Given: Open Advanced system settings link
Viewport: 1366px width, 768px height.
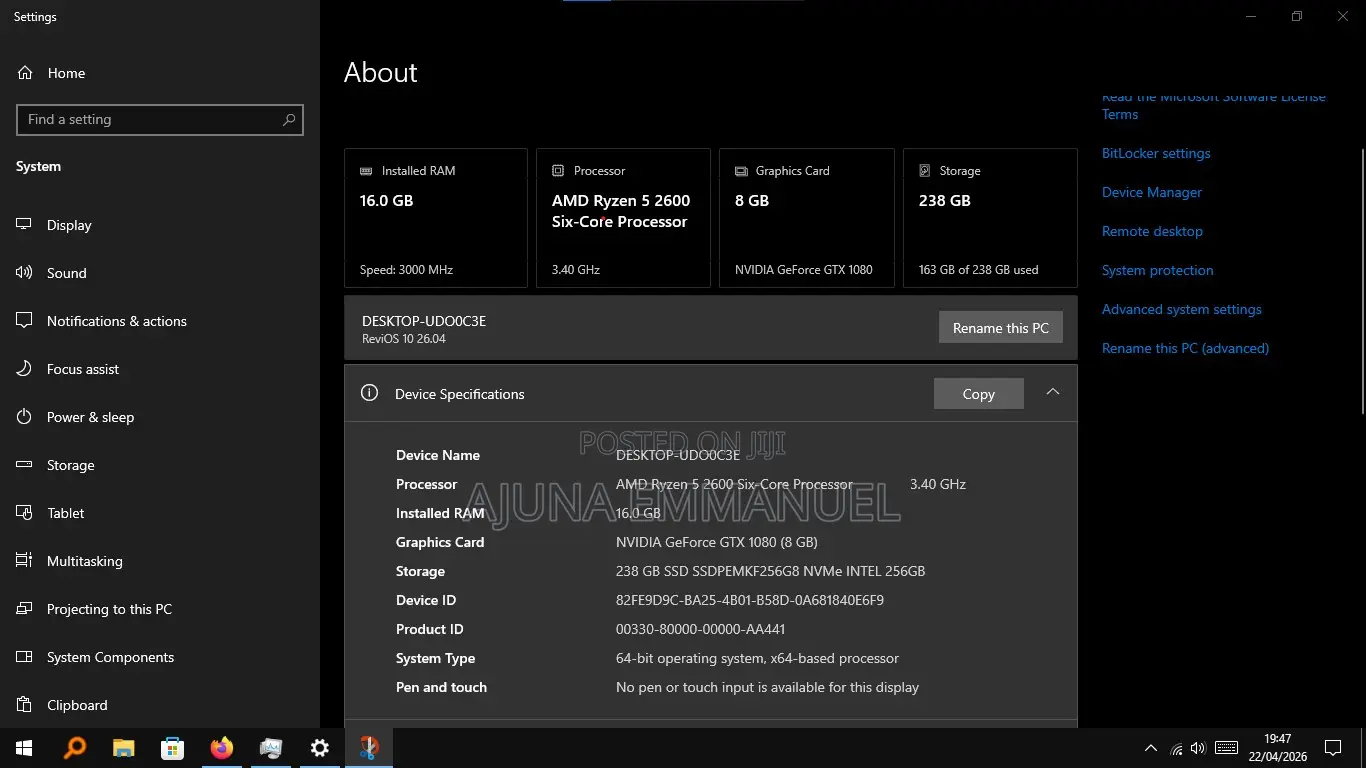Looking at the screenshot, I should 1182,309.
